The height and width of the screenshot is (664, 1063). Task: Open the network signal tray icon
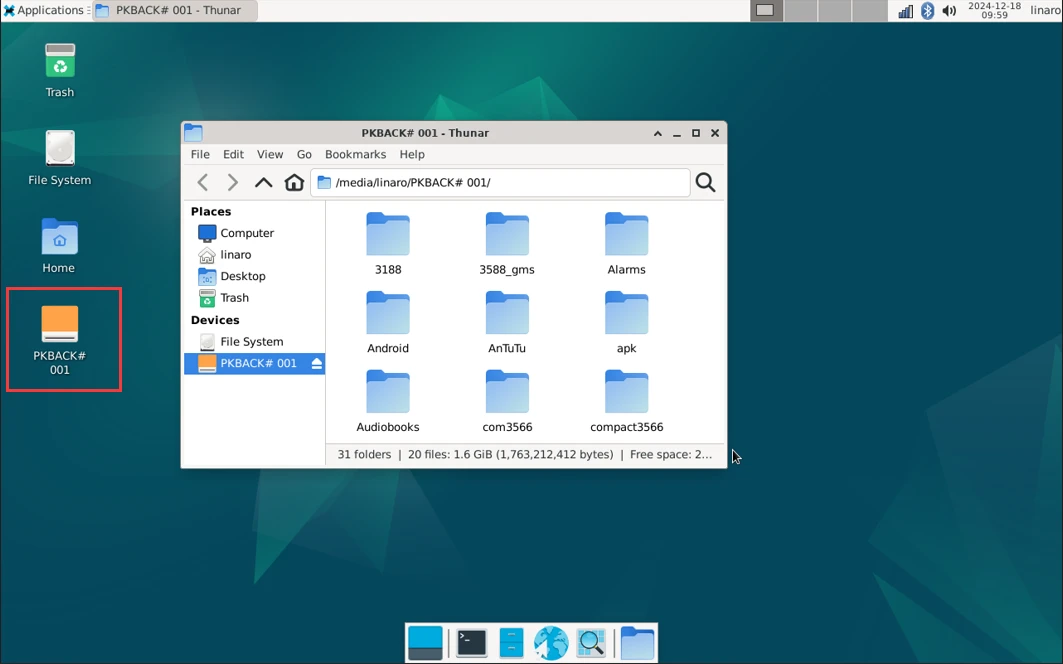tap(906, 10)
